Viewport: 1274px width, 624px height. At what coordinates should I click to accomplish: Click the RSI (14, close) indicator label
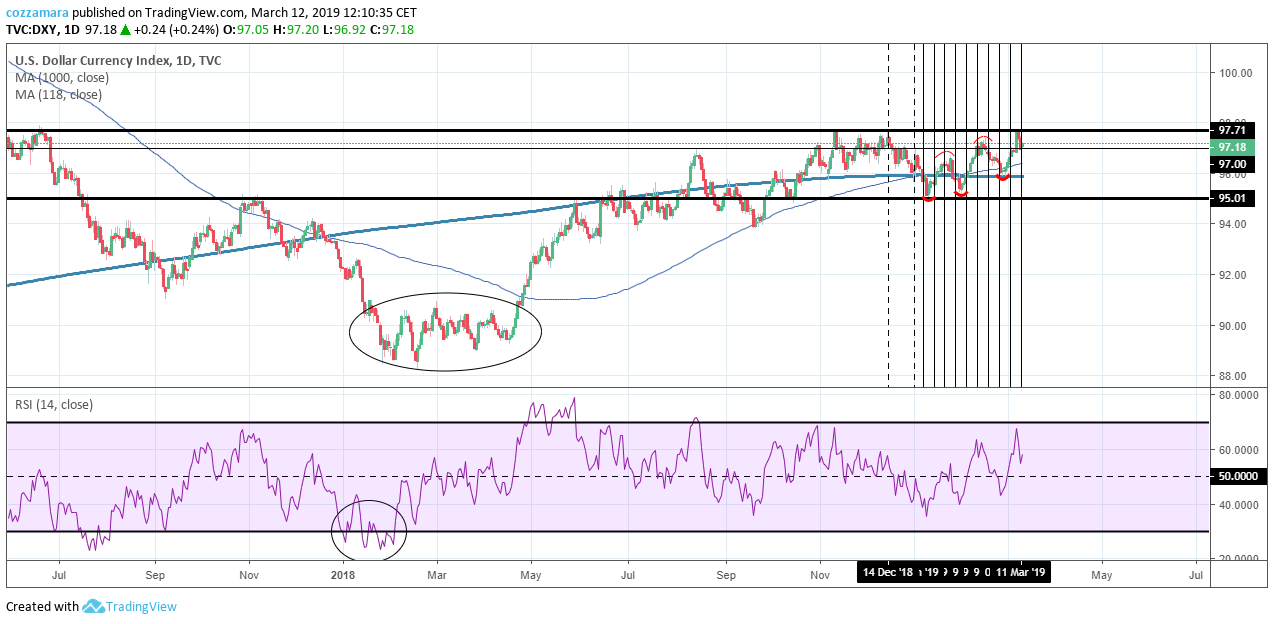54,405
